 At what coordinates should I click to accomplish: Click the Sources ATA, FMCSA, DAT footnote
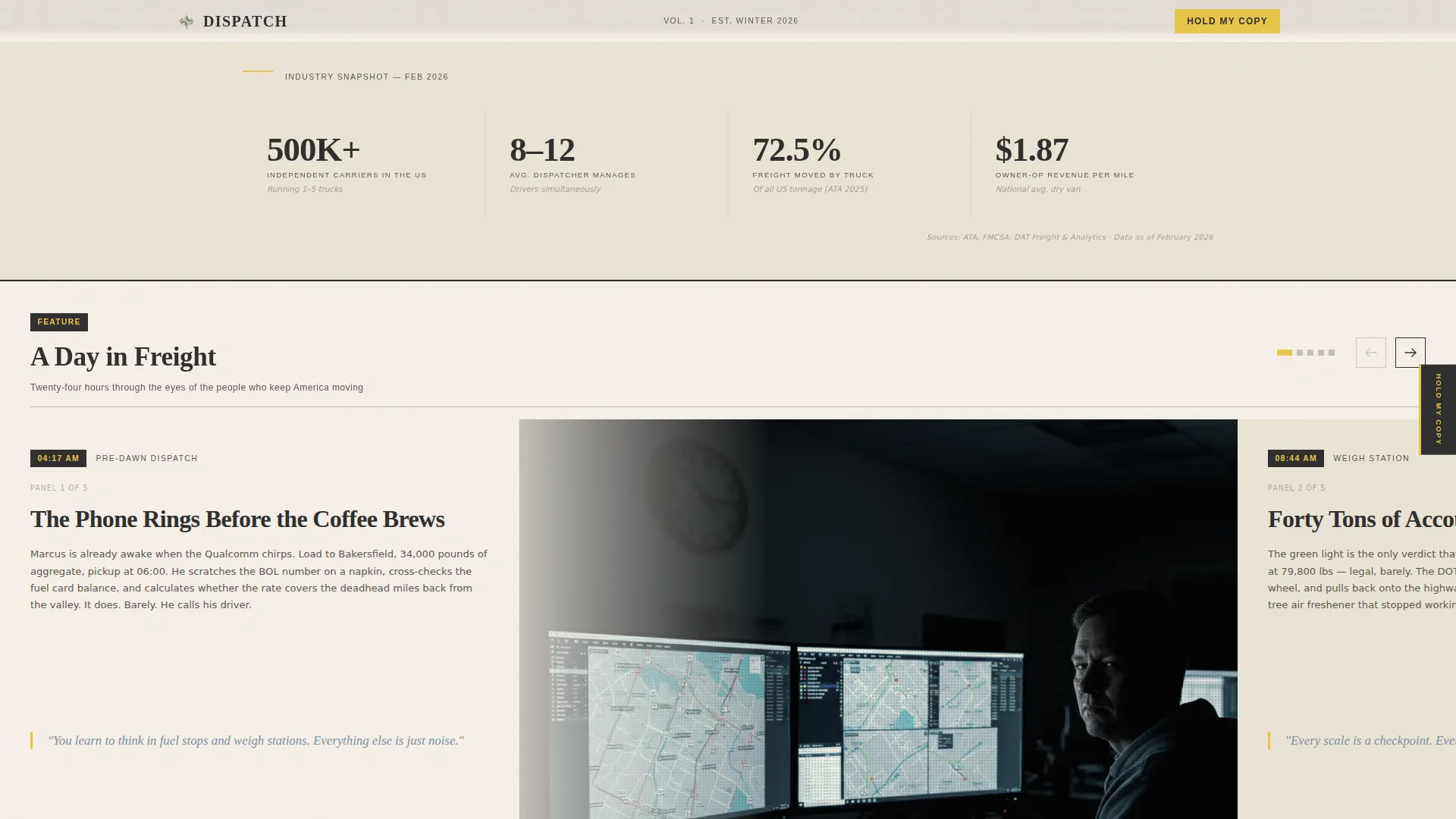coord(1070,237)
